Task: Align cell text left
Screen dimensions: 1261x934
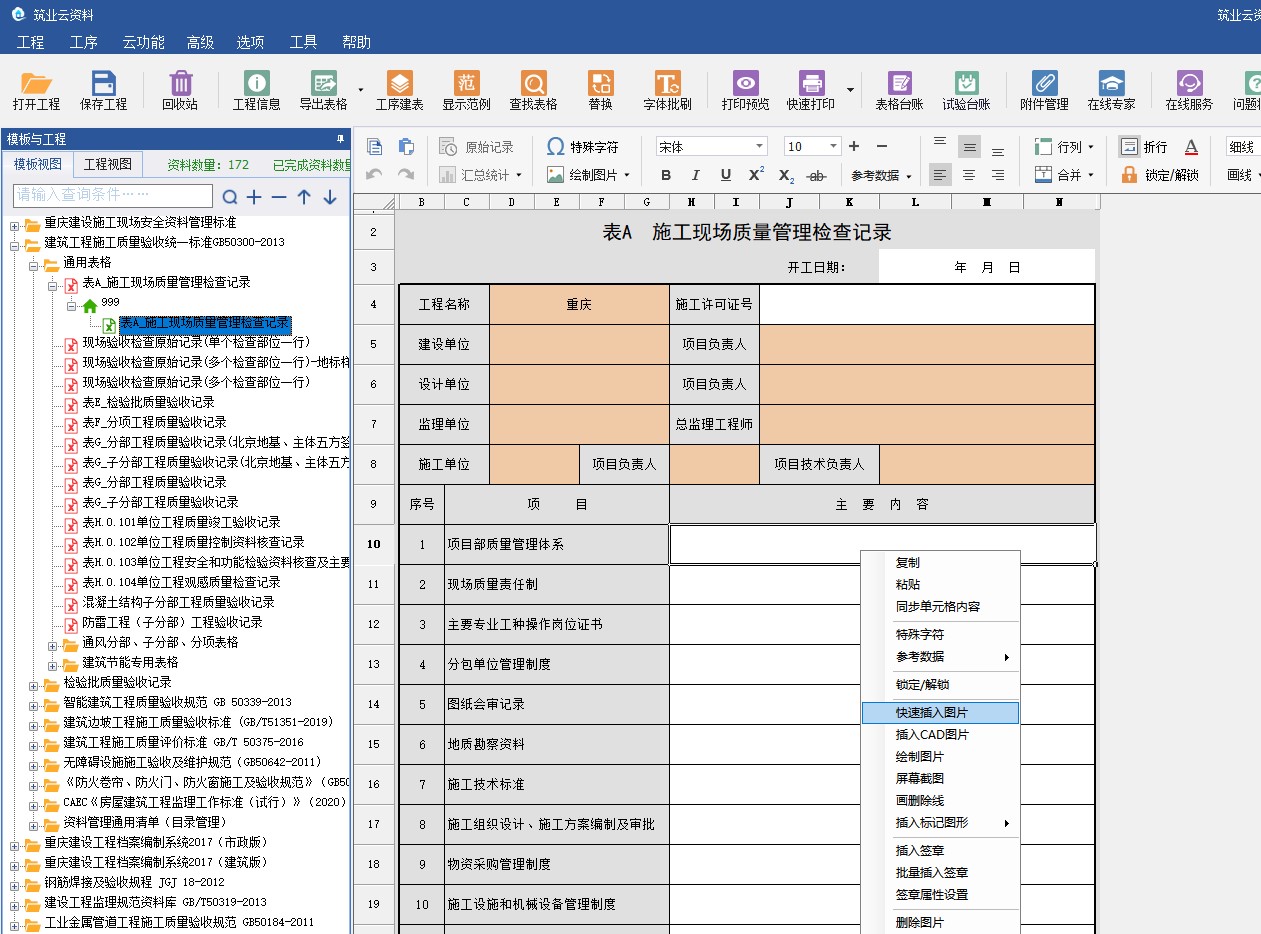Action: [940, 175]
